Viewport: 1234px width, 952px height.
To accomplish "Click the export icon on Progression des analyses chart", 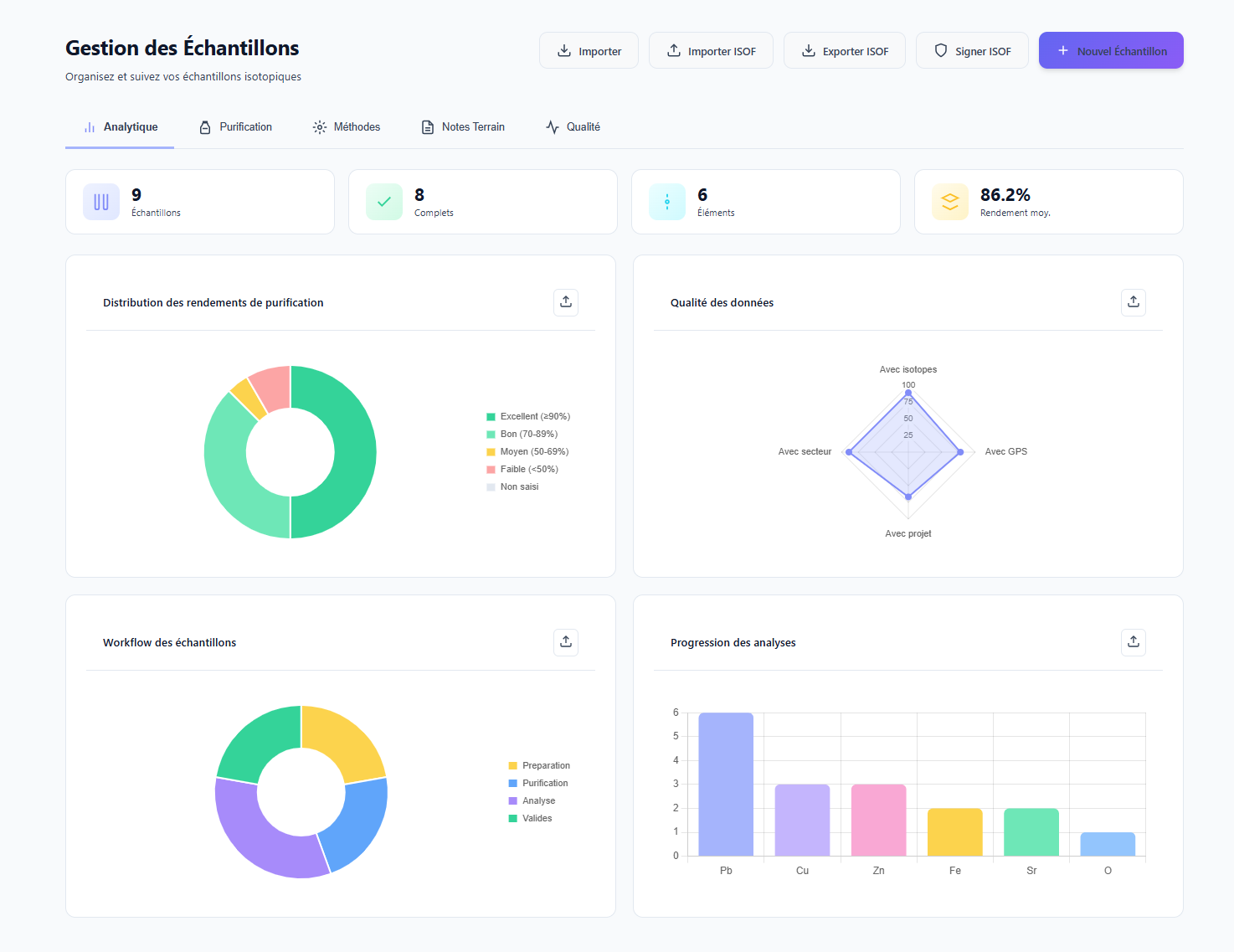I will tap(1134, 642).
